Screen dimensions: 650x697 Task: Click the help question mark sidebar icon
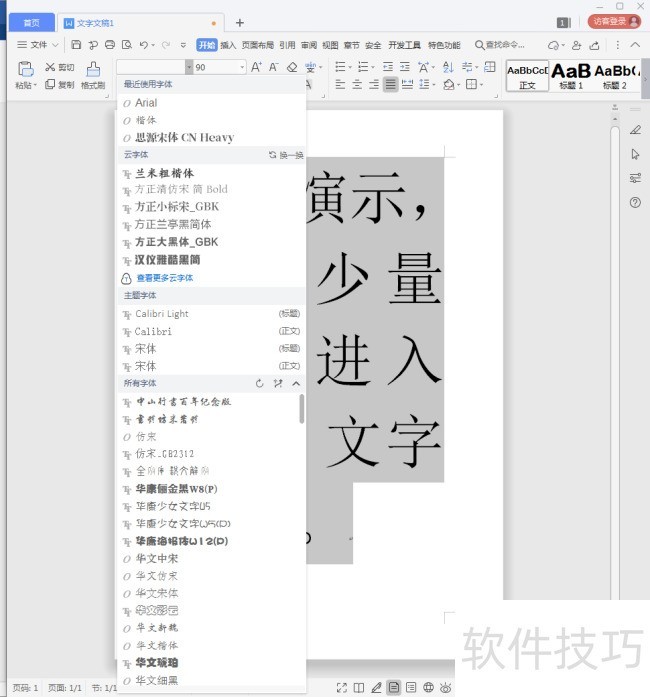point(635,203)
